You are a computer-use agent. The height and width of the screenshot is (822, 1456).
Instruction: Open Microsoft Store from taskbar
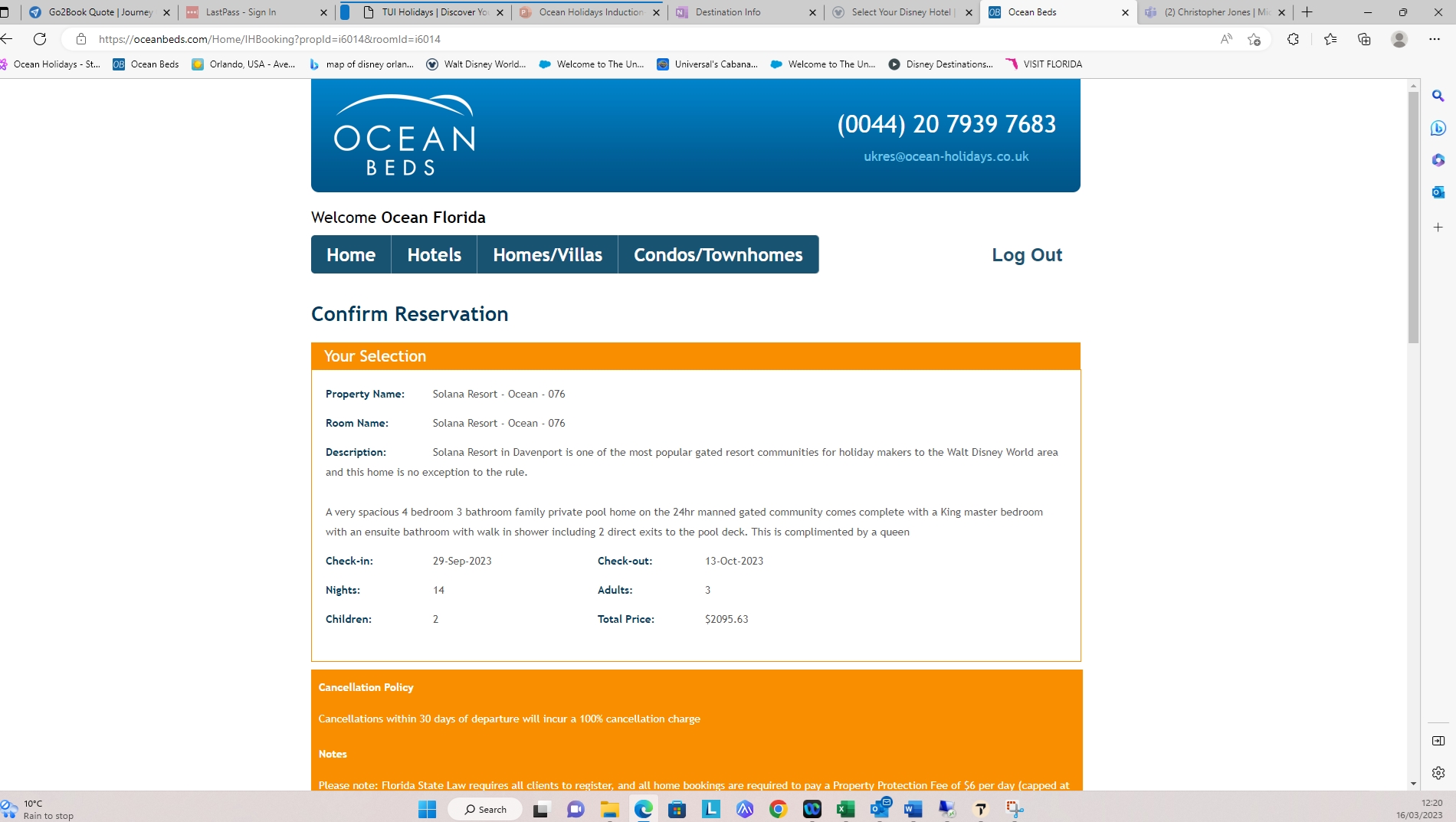pos(677,809)
